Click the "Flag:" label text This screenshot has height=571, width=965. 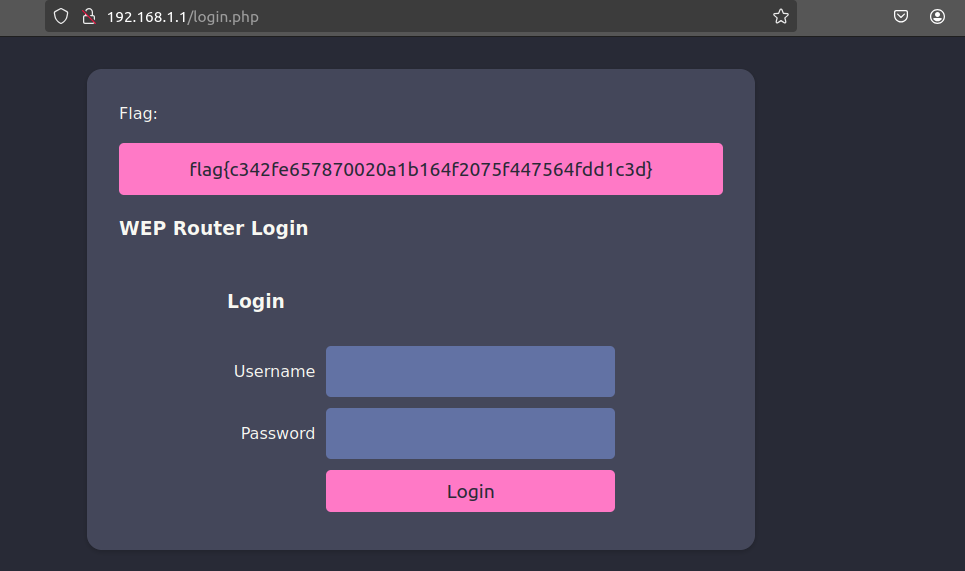(138, 113)
